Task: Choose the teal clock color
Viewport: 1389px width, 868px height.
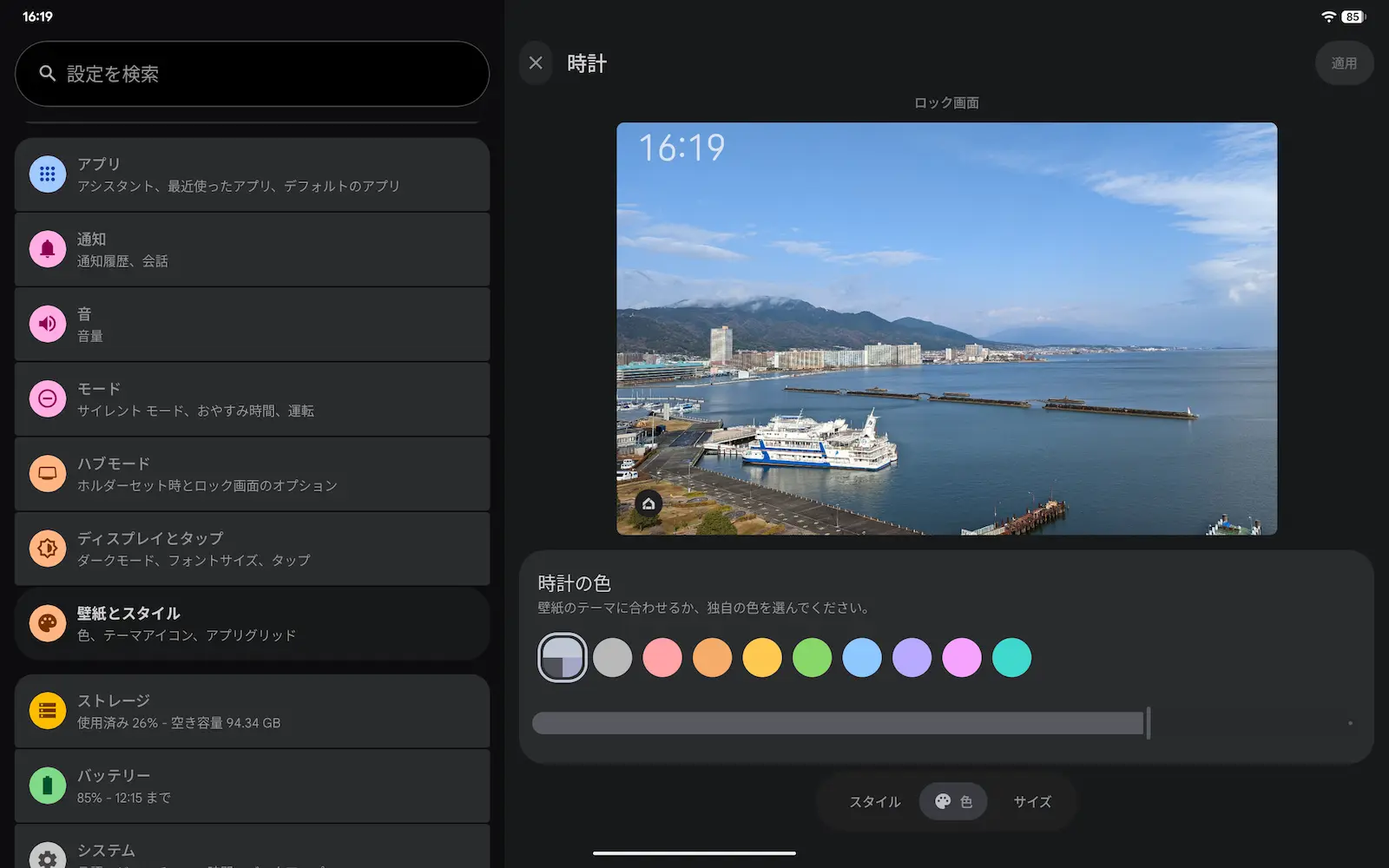Action: 1011,658
